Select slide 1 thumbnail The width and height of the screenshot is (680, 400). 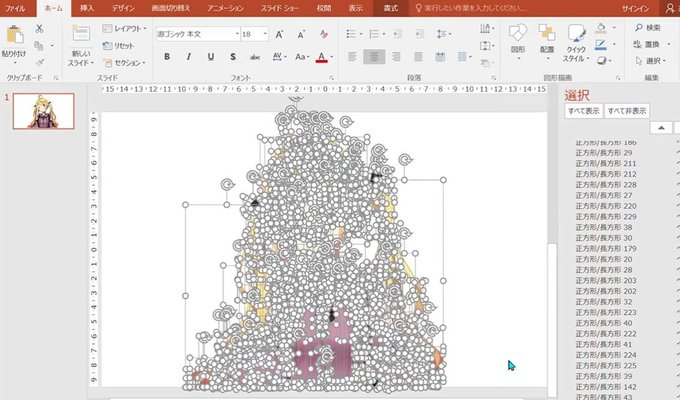tap(43, 111)
